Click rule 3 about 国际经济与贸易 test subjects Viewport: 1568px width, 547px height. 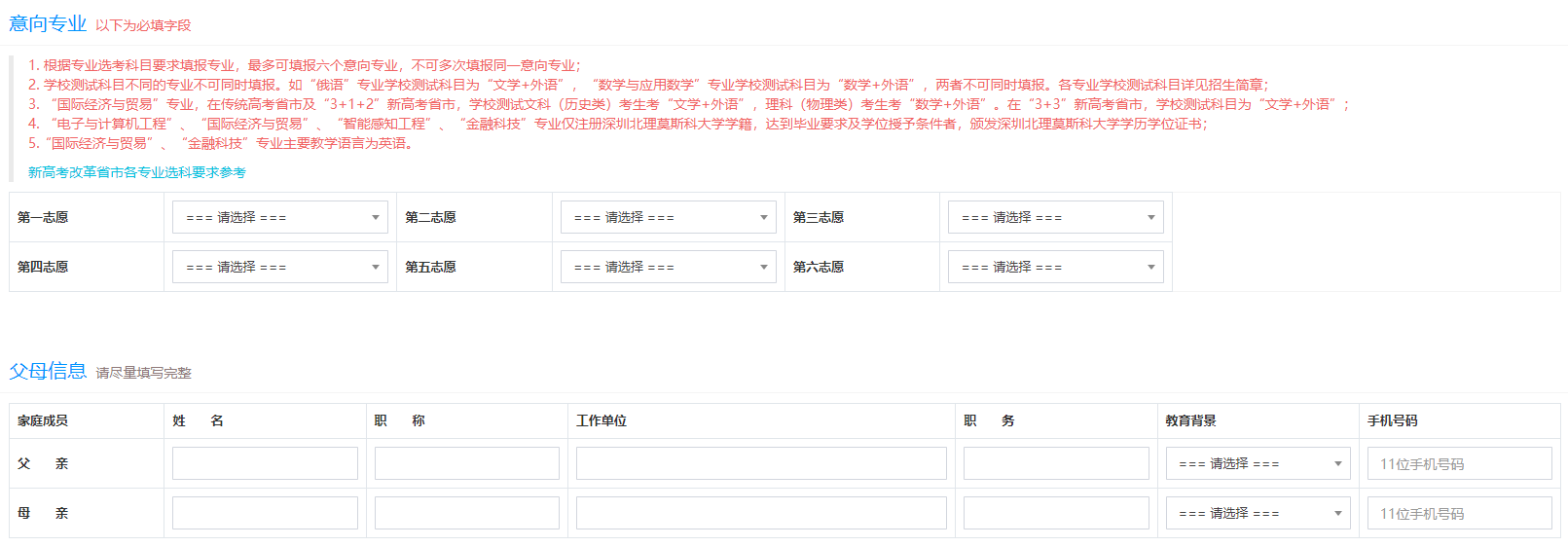pos(689,104)
